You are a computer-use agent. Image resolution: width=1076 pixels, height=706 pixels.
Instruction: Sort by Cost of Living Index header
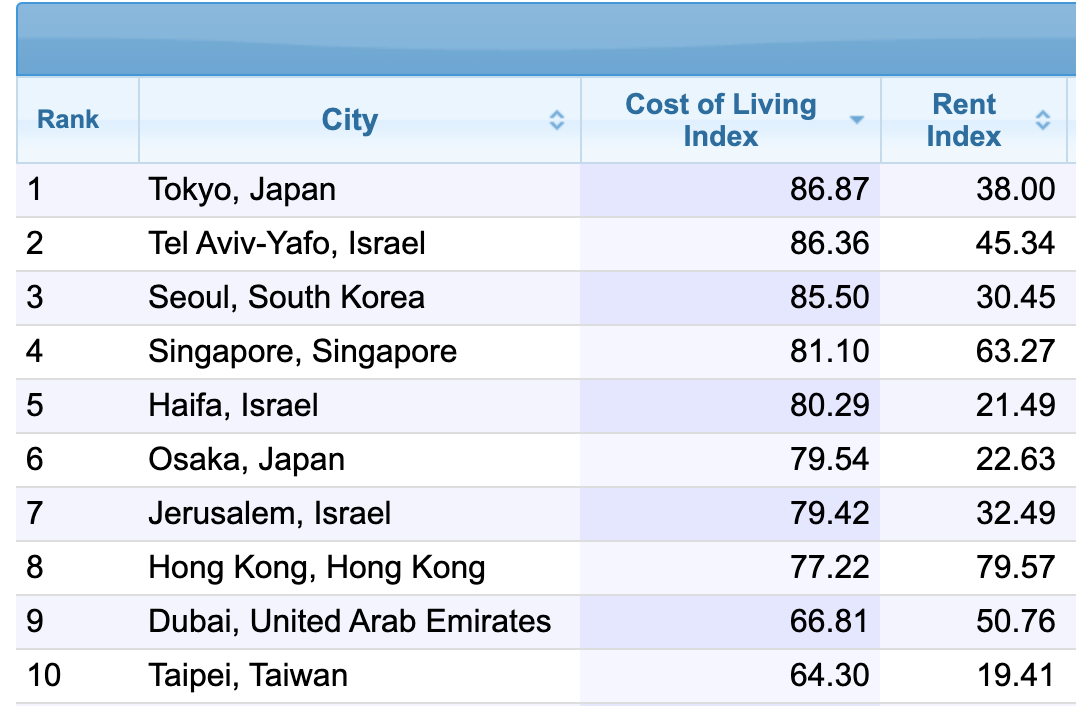(720, 121)
